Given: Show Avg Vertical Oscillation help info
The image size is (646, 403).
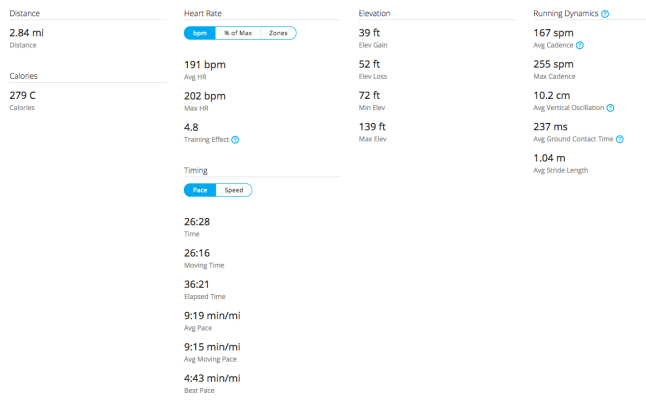Looking at the screenshot, I should pyautogui.click(x=610, y=108).
